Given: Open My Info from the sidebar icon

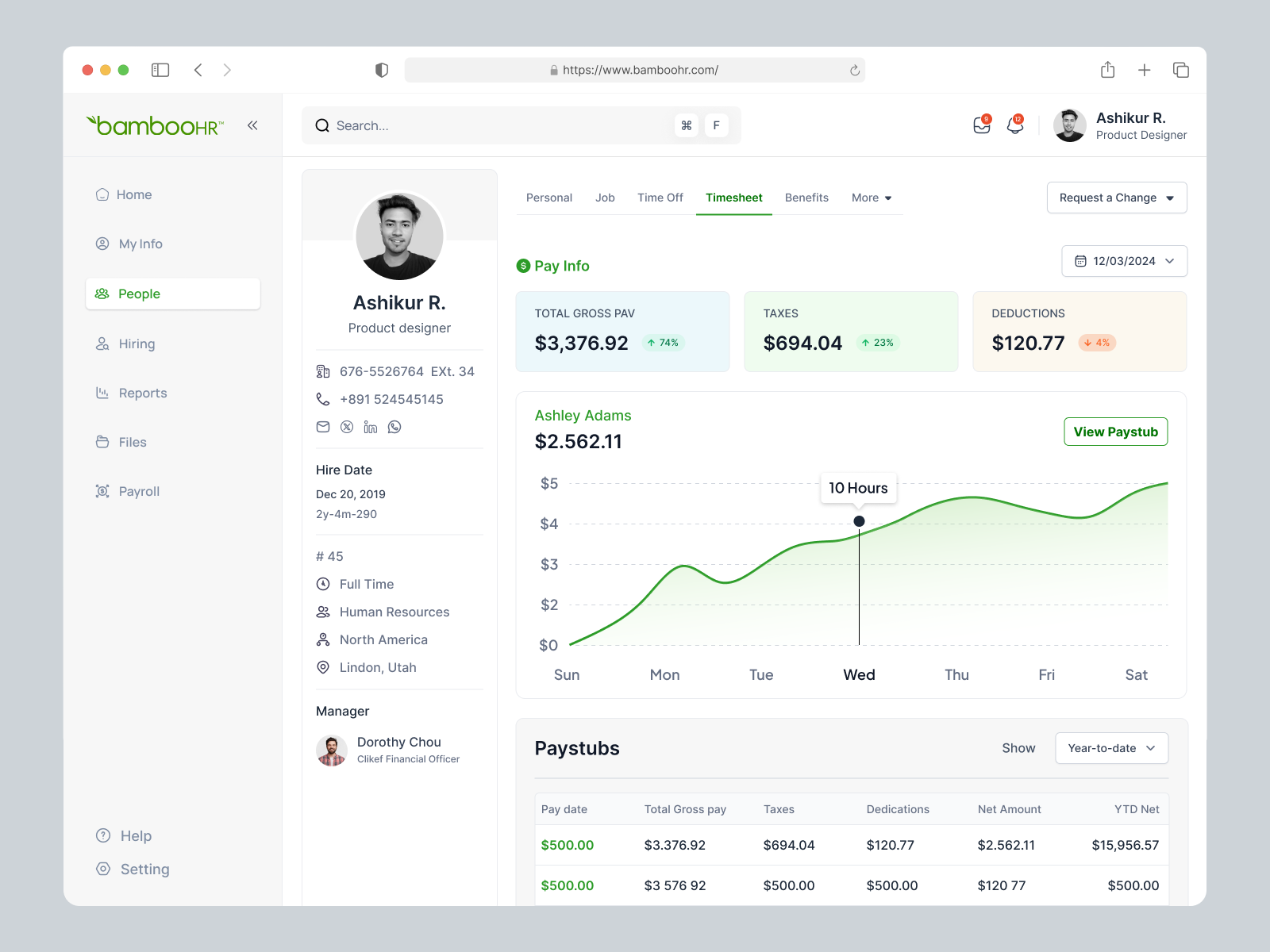Looking at the screenshot, I should tap(102, 244).
